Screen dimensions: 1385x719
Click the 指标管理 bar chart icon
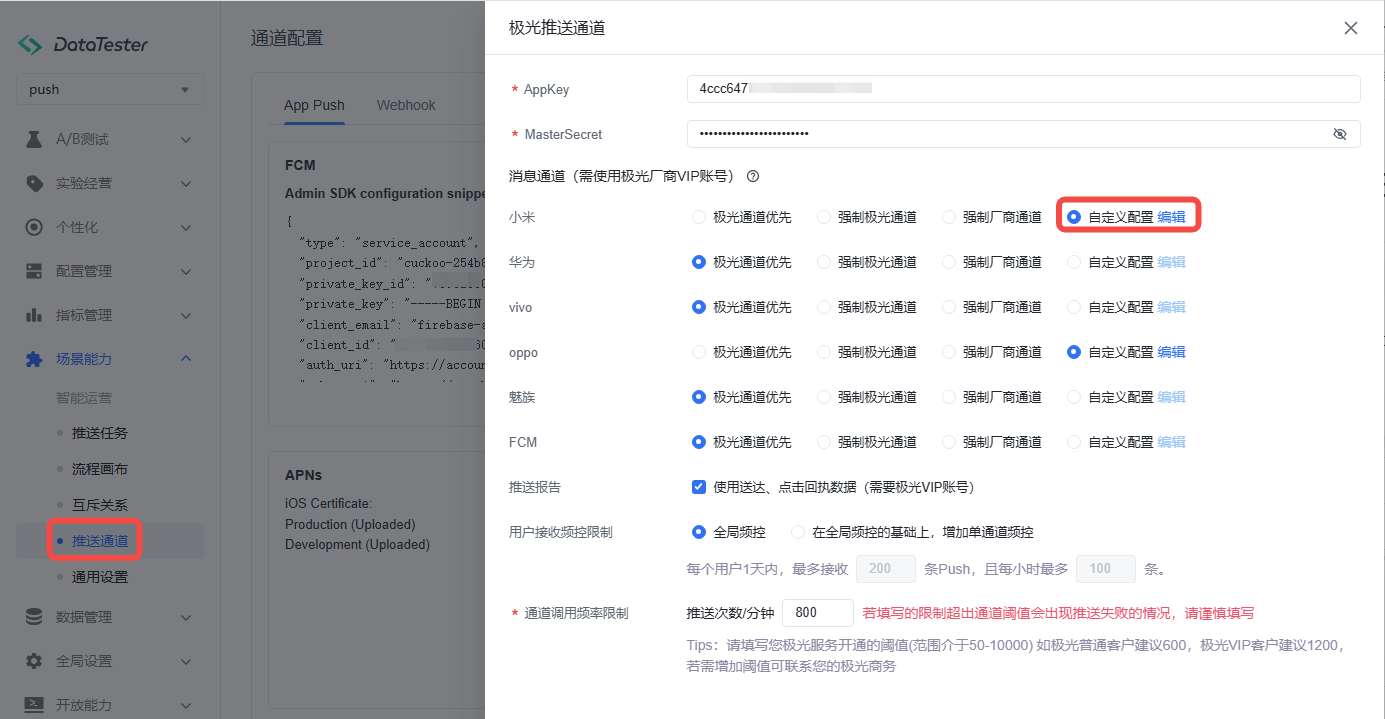(x=34, y=316)
